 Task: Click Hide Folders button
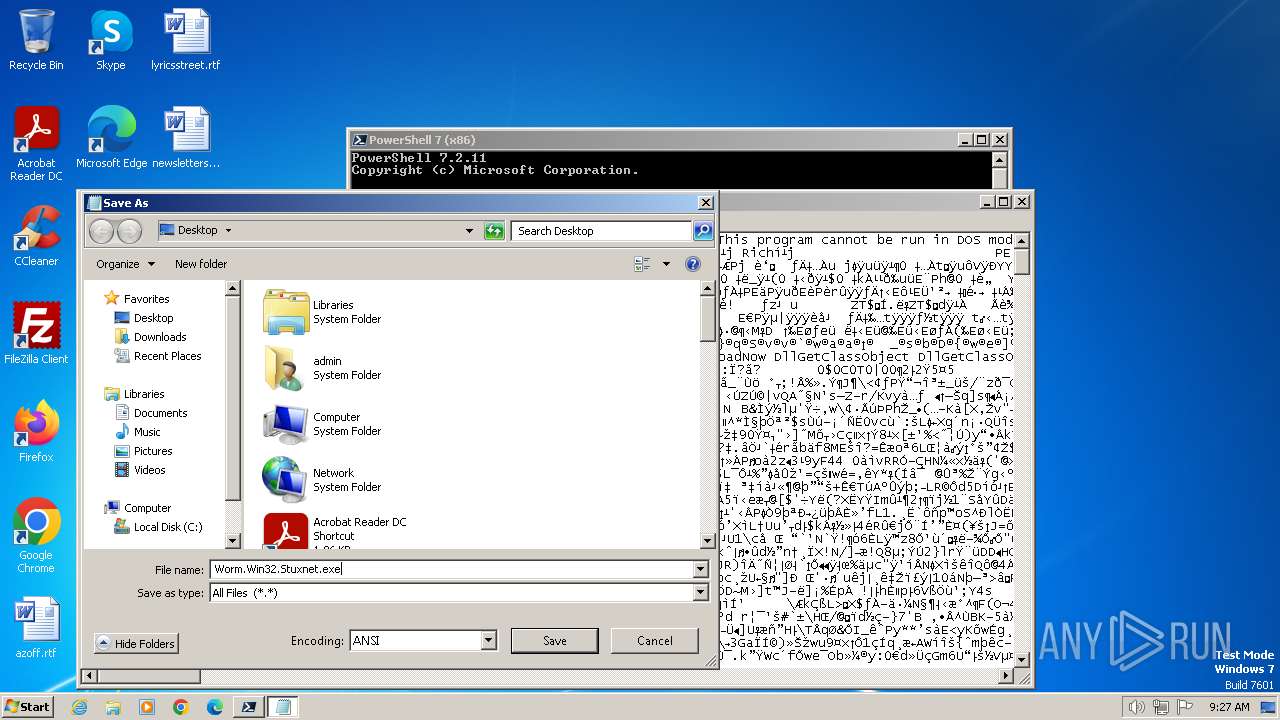[x=136, y=644]
